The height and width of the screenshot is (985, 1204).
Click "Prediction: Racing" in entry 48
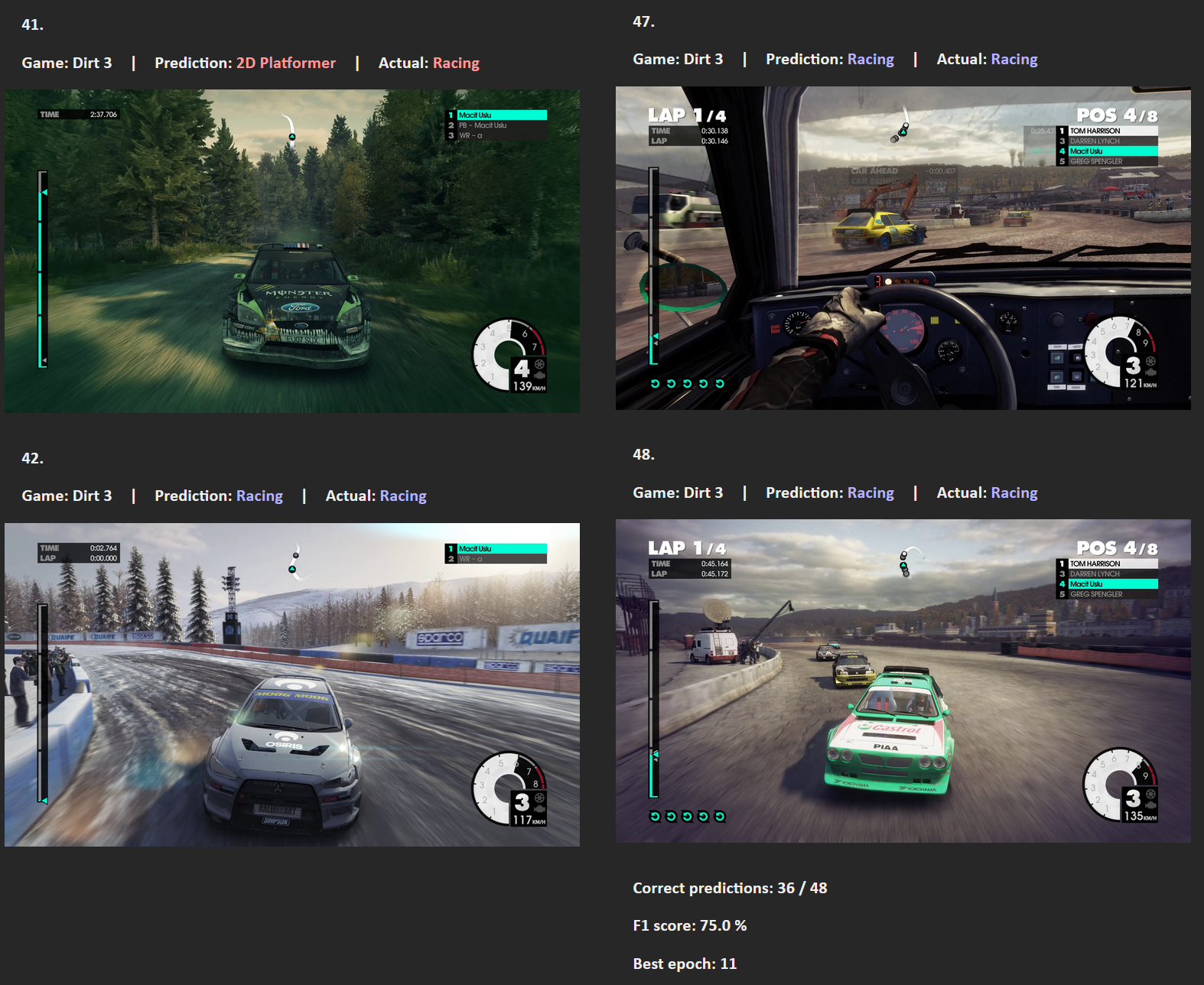(830, 492)
